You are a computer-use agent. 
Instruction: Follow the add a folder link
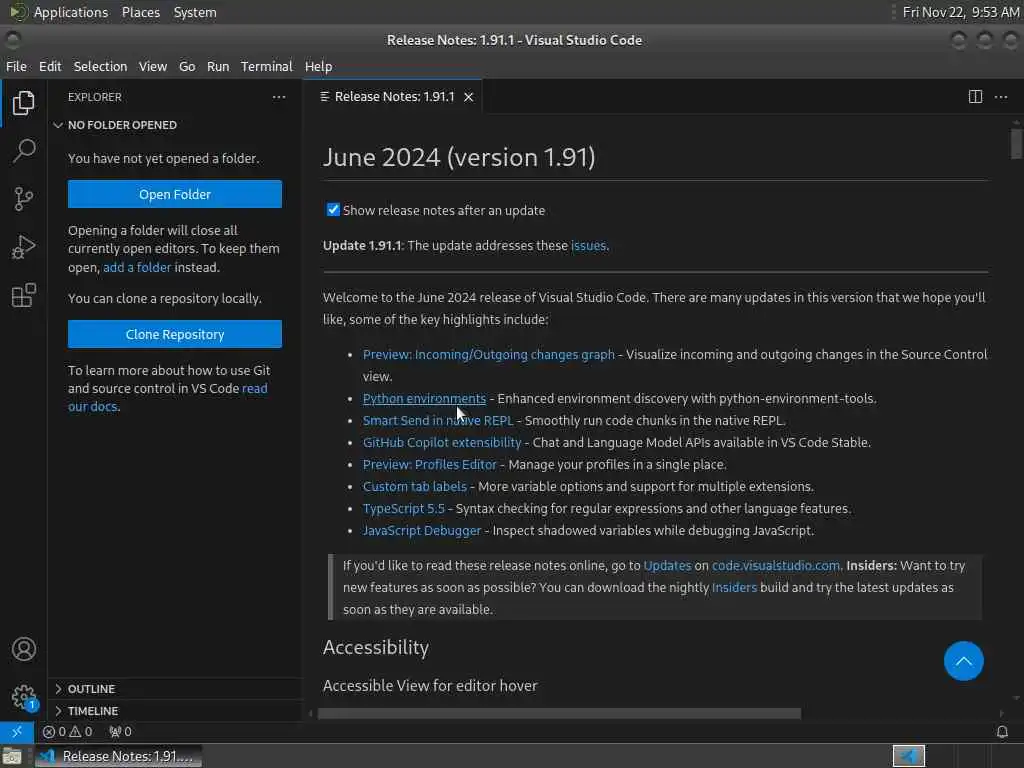tap(137, 267)
